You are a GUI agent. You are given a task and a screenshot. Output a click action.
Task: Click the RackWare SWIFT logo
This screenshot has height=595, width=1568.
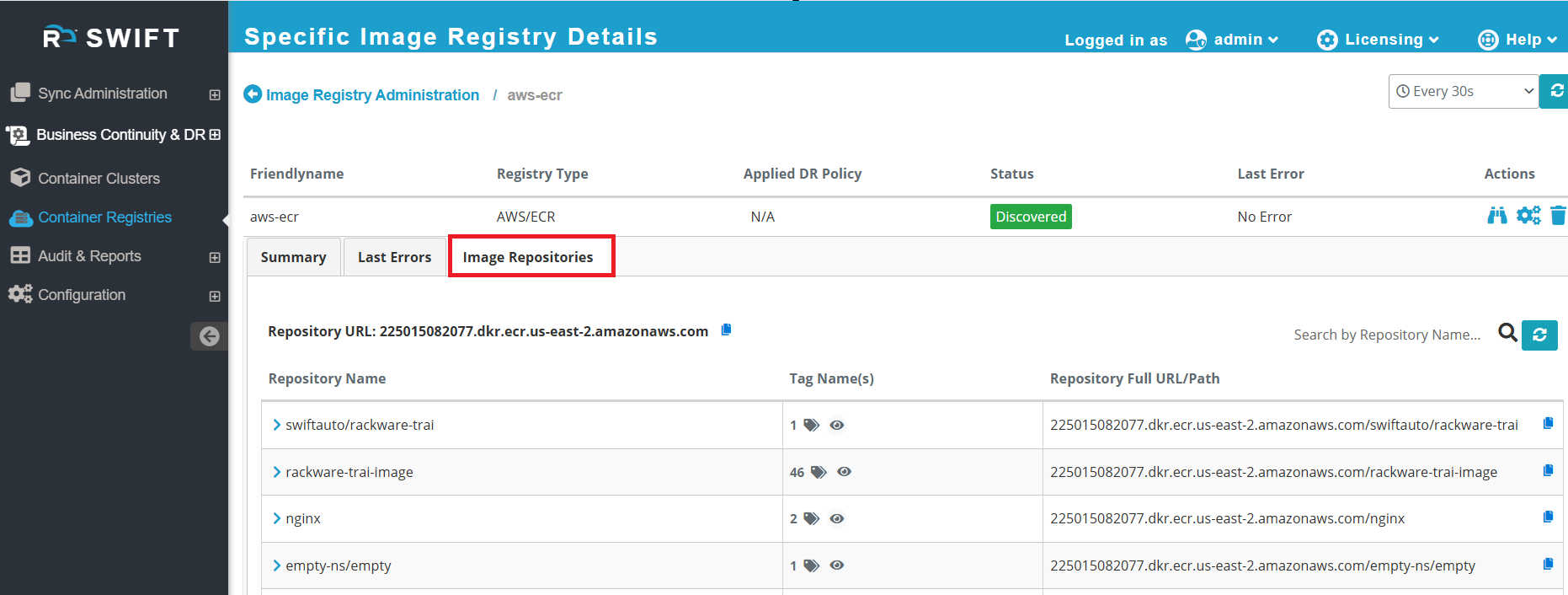(111, 37)
